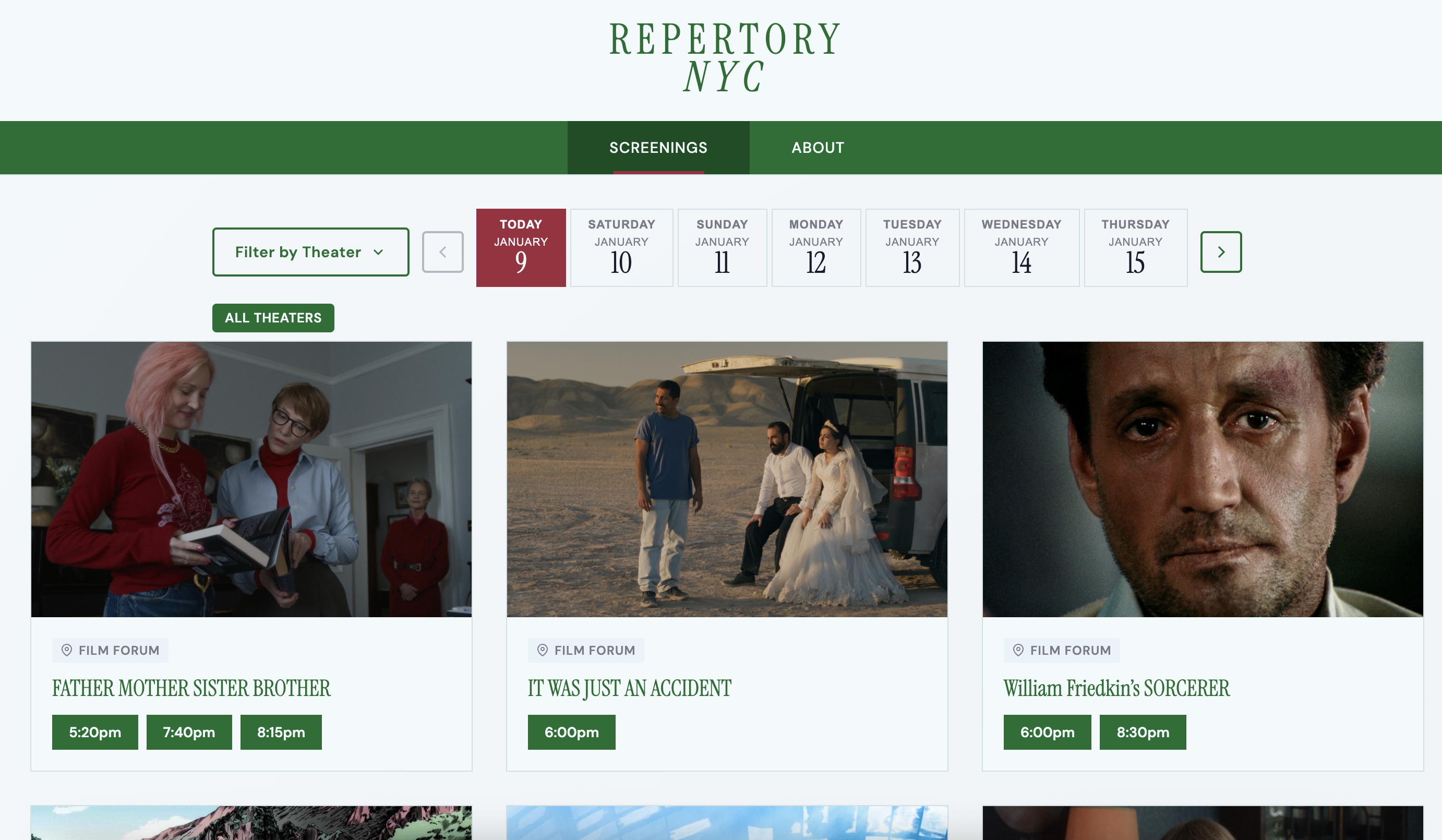The image size is (1442, 840).
Task: Click the previous week arrow button
Action: coord(442,252)
